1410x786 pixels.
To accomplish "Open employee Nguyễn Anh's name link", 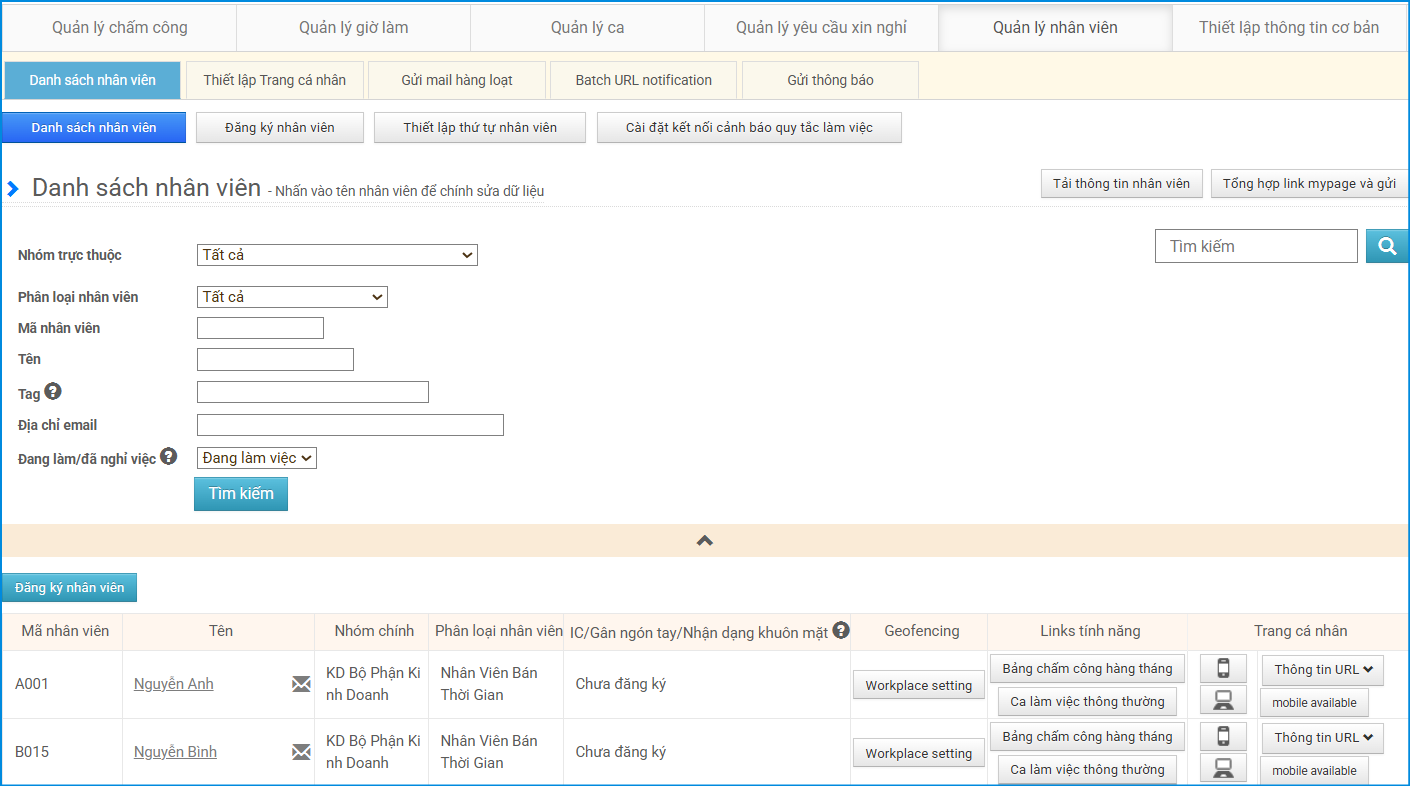I will 174,684.
